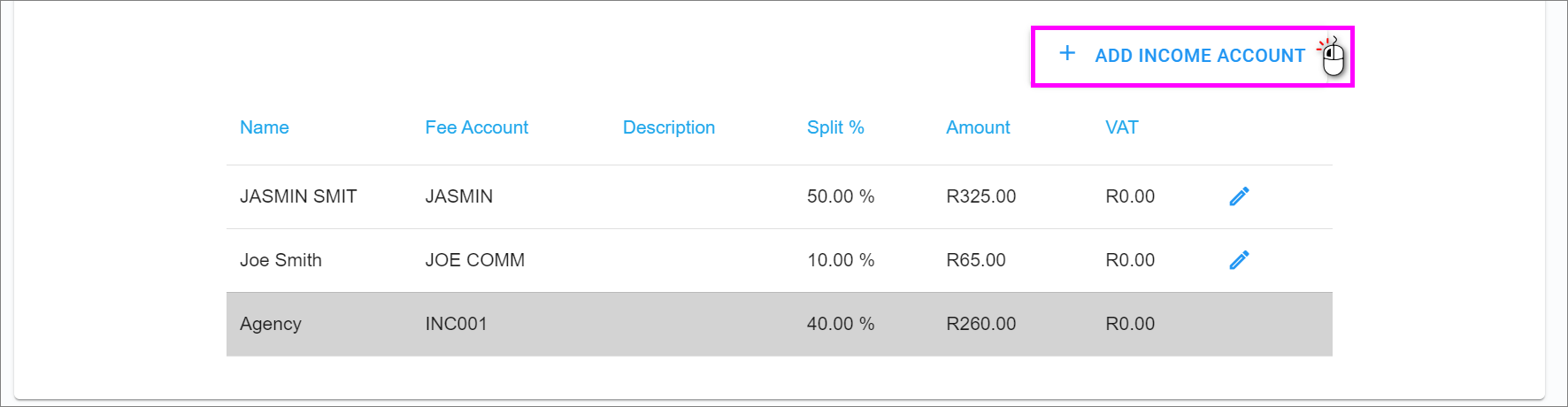This screenshot has width=1568, height=407.
Task: Click the 50.00 % split value
Action: point(840,196)
